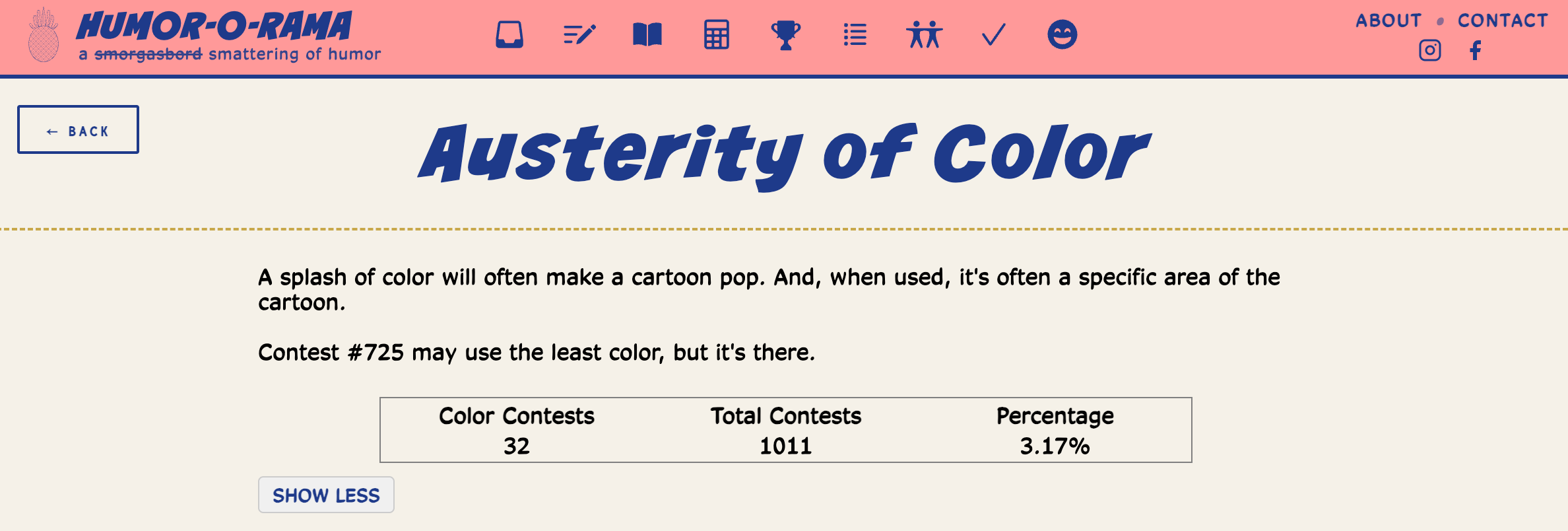Screen dimensions: 1568x531
Task: Select the Total Contests value 1011
Action: click(785, 446)
